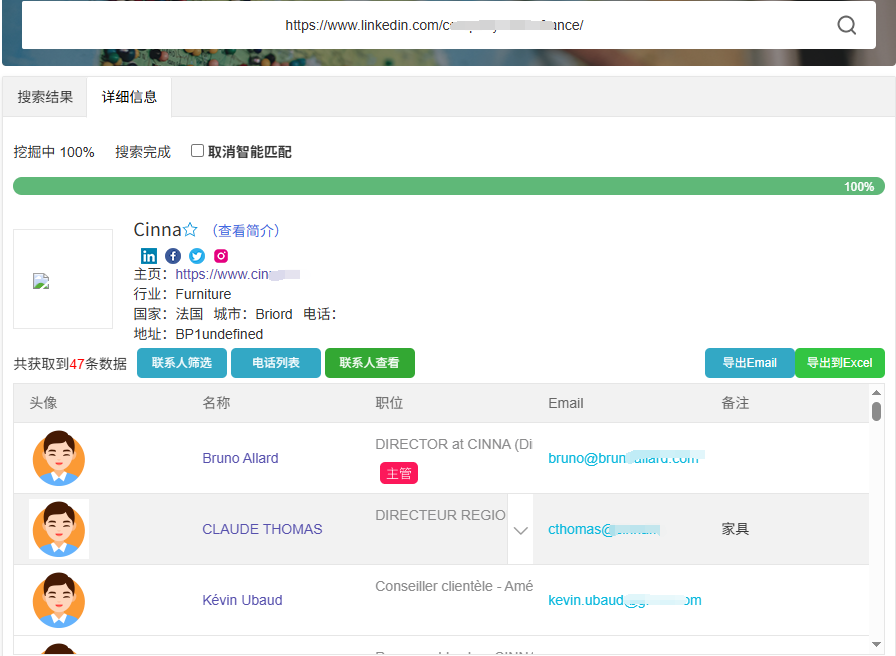Click the broken company logo image
This screenshot has width=896, height=656.
pyautogui.click(x=41, y=281)
